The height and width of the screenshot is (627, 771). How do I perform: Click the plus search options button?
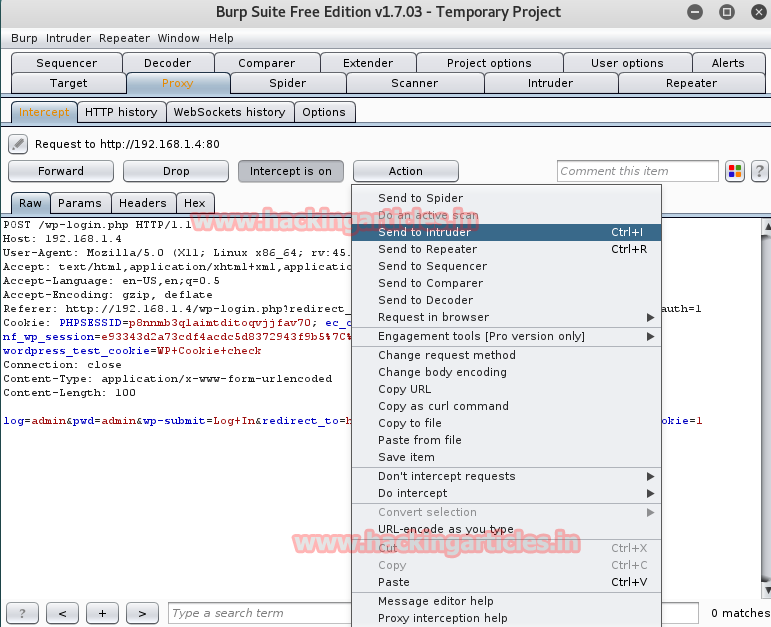(102, 613)
